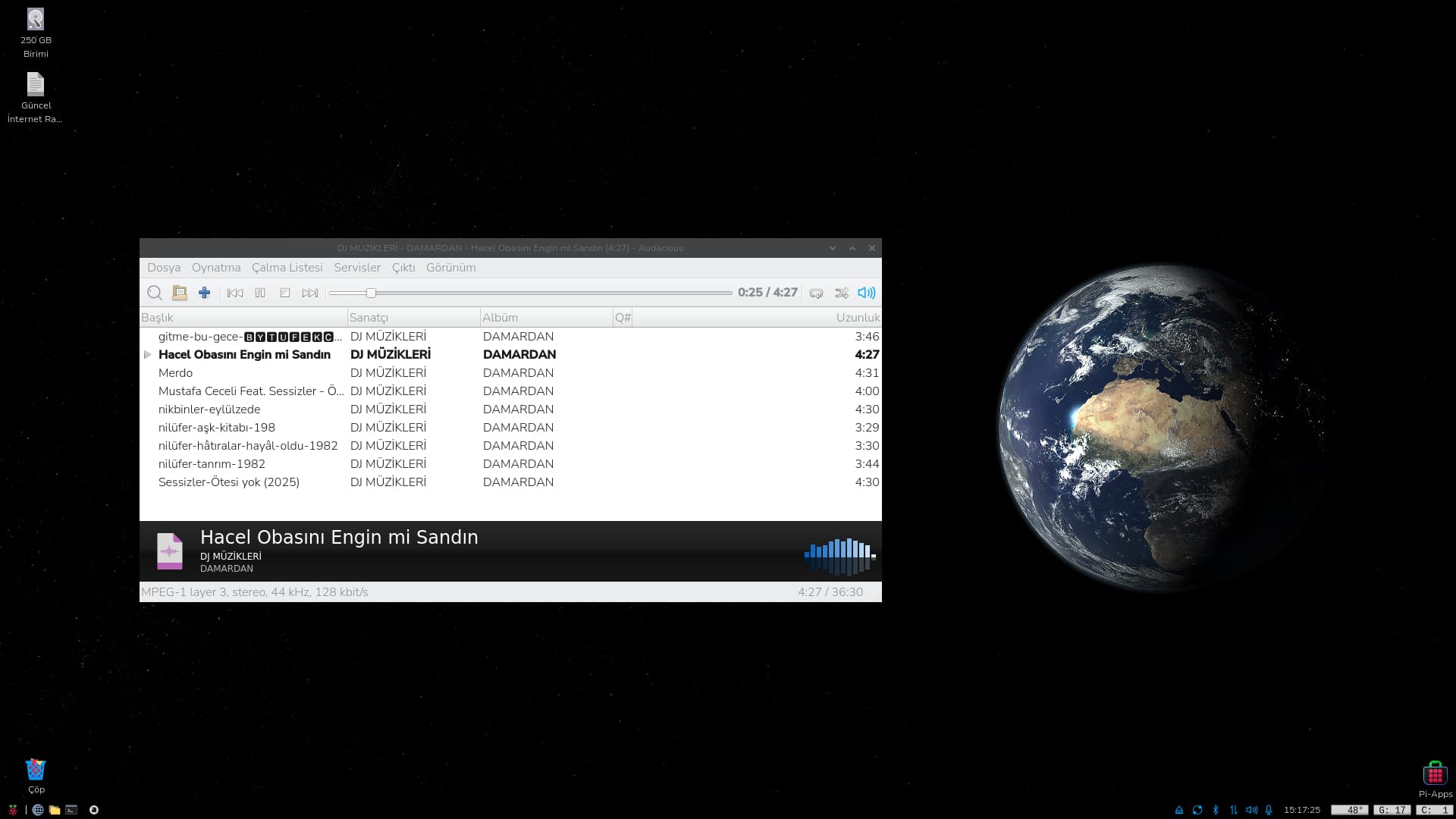
Task: Open Pi-Apps desktop icon
Action: click(x=1435, y=775)
